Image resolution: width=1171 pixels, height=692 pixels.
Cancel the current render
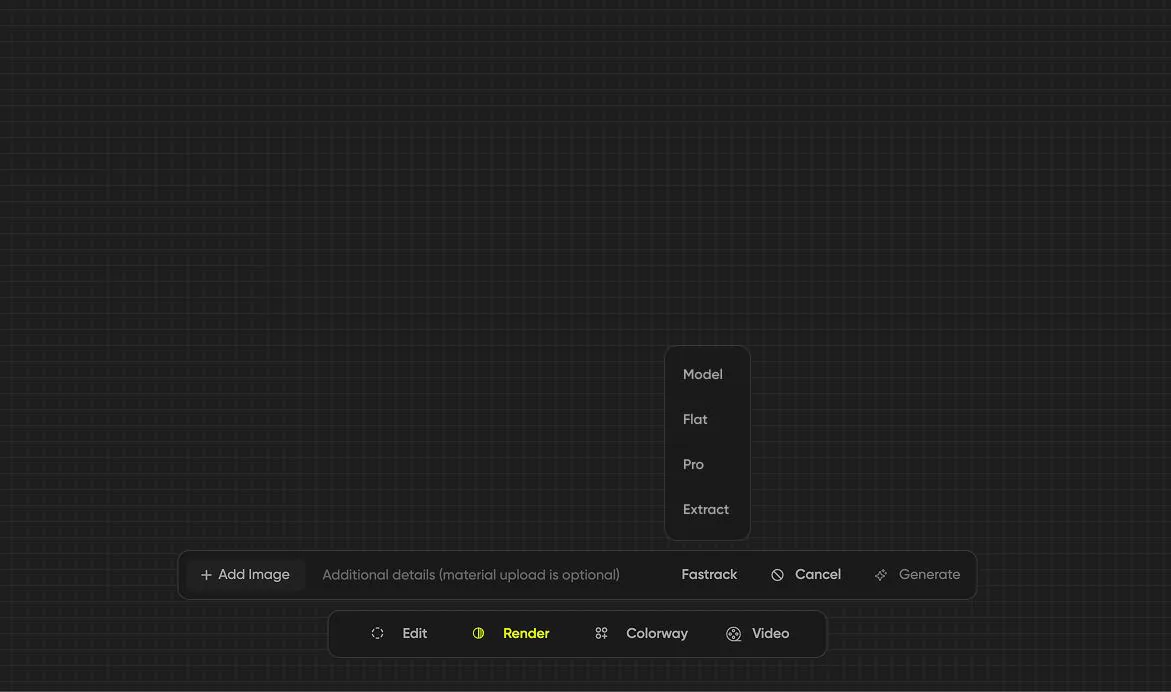tap(805, 575)
